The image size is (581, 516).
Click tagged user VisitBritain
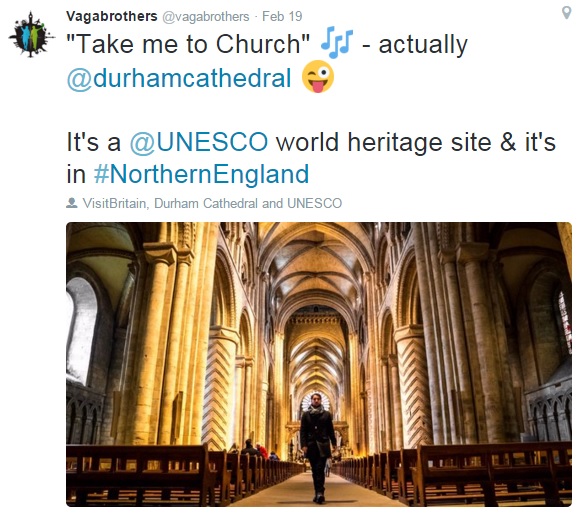point(114,203)
